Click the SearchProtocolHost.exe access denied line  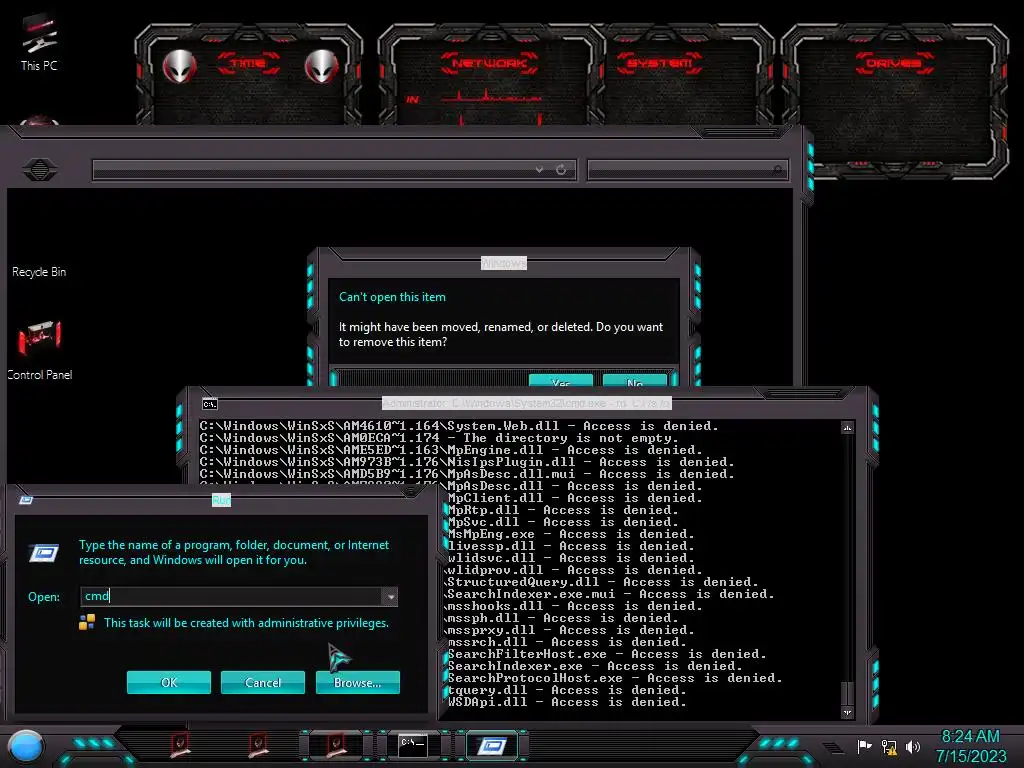(615, 678)
